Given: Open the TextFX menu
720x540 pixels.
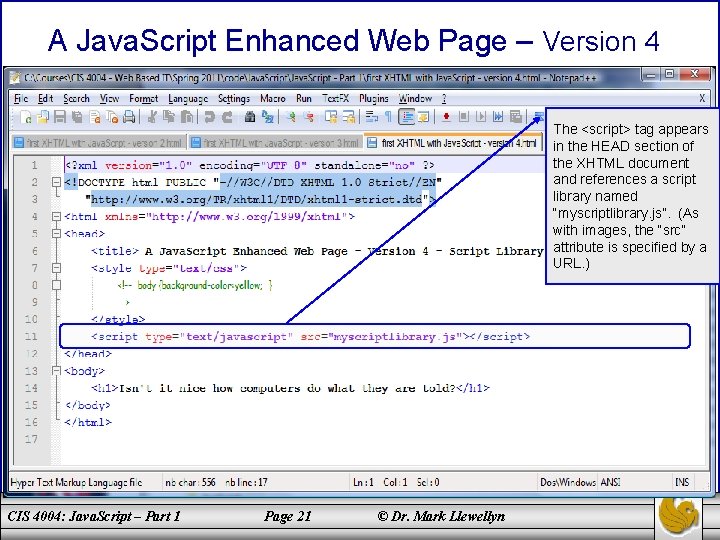Looking at the screenshot, I should click(336, 99).
